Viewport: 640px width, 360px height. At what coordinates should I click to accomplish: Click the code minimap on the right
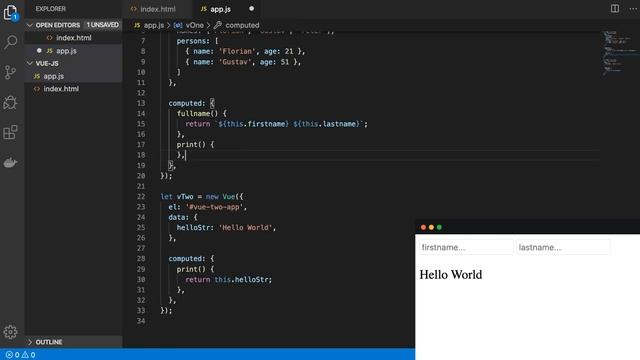pyautogui.click(x=620, y=53)
